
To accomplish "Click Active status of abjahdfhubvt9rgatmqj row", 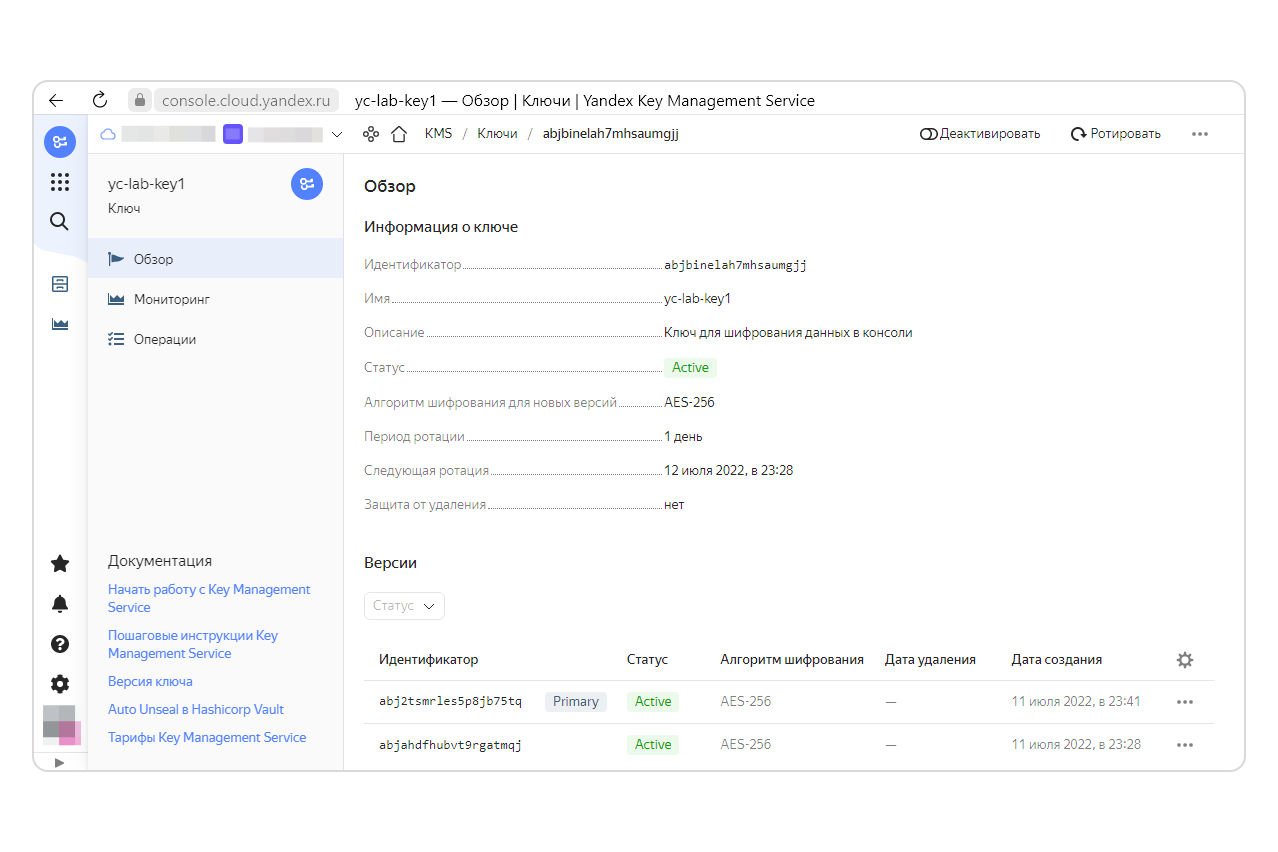I will 653,745.
